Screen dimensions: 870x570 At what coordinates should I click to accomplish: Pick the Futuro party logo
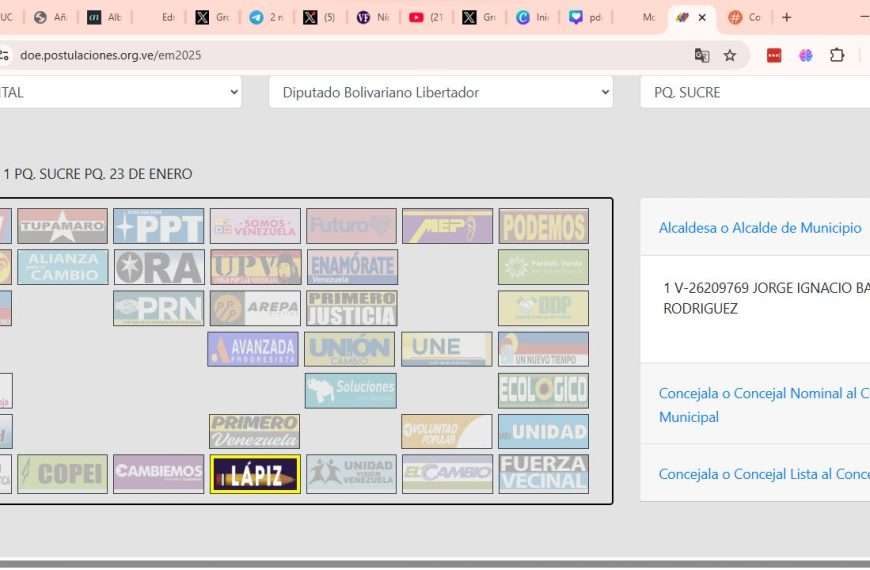tap(351, 226)
